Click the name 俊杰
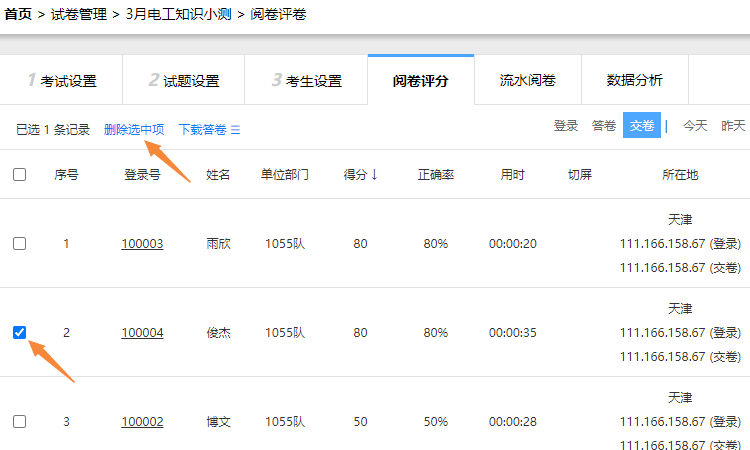Viewport: 750px width, 450px height. [x=218, y=333]
